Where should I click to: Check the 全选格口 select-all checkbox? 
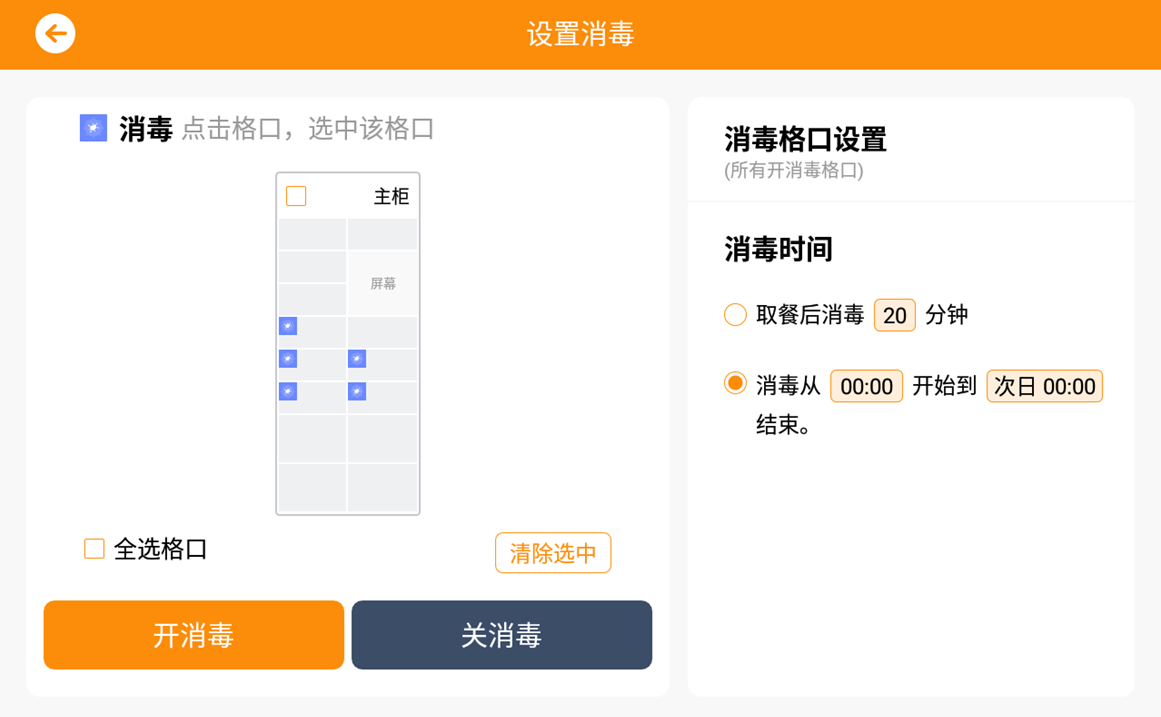[x=94, y=549]
